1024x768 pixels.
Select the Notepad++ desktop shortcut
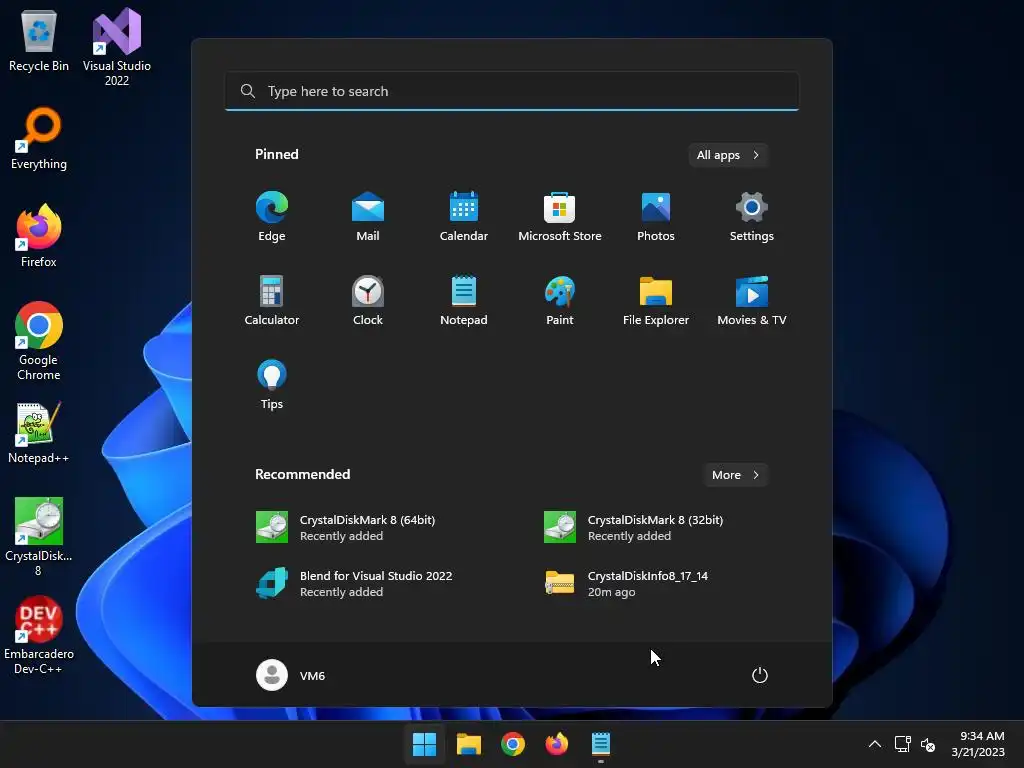pyautogui.click(x=39, y=433)
